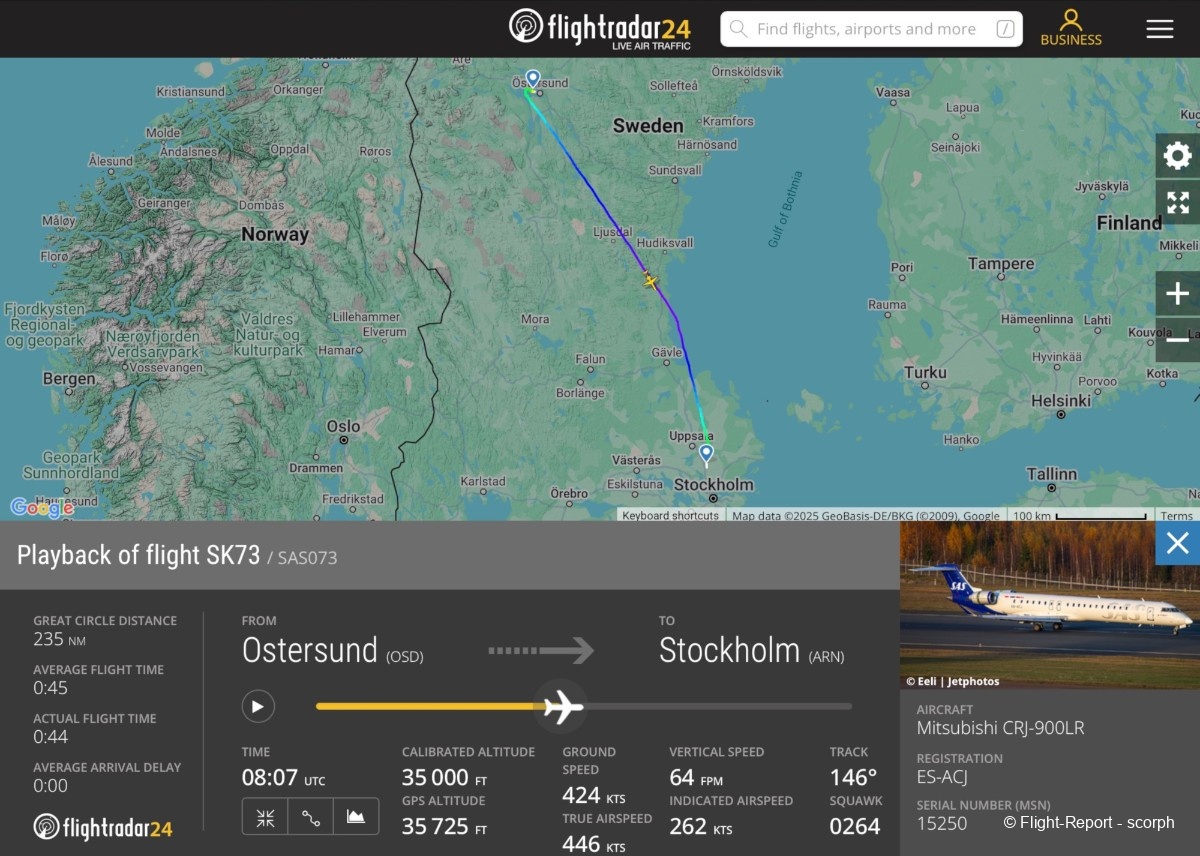Click the GPS altitude 35 725 FT value
Image resolution: width=1200 pixels, height=856 pixels.
(x=444, y=827)
